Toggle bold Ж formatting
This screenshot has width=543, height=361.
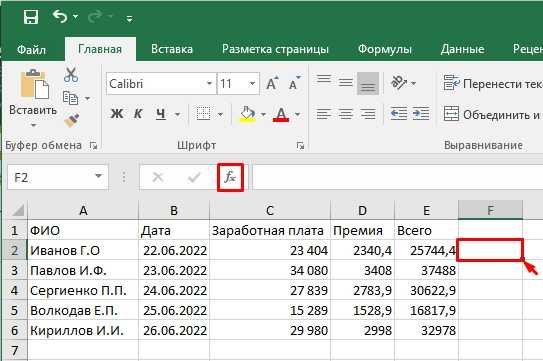[117, 114]
